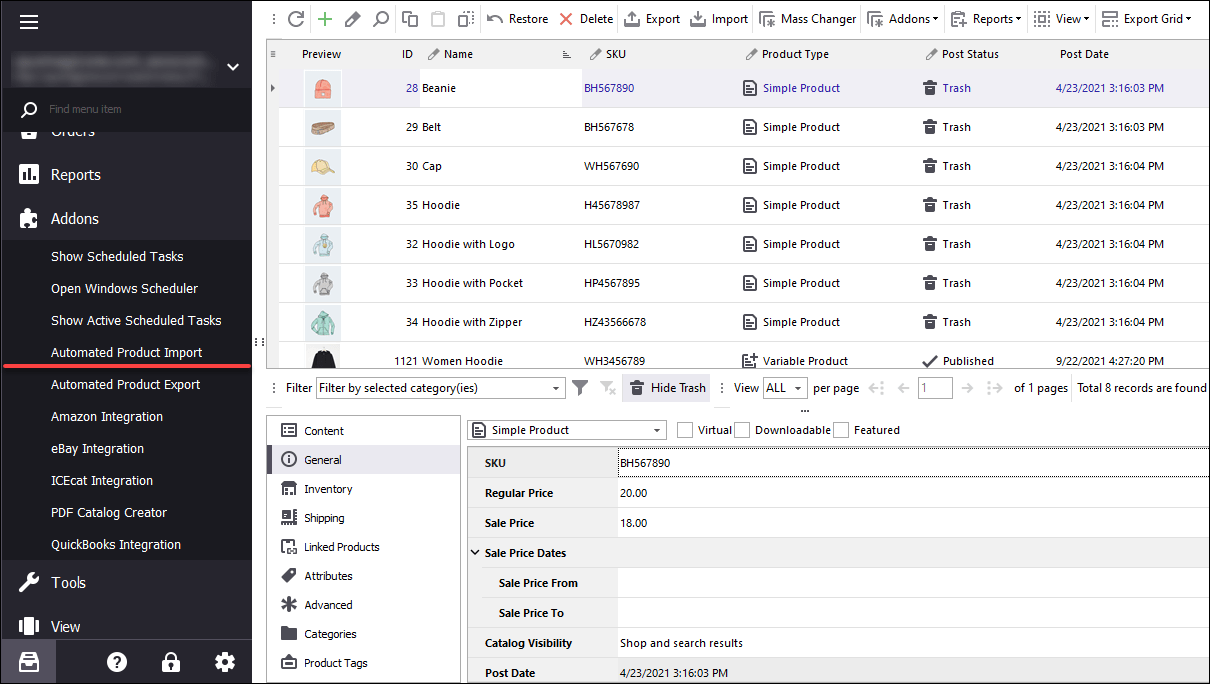Click the save floppy icon in the sidebar
Viewport: 1210px width, 684px height.
(28, 661)
